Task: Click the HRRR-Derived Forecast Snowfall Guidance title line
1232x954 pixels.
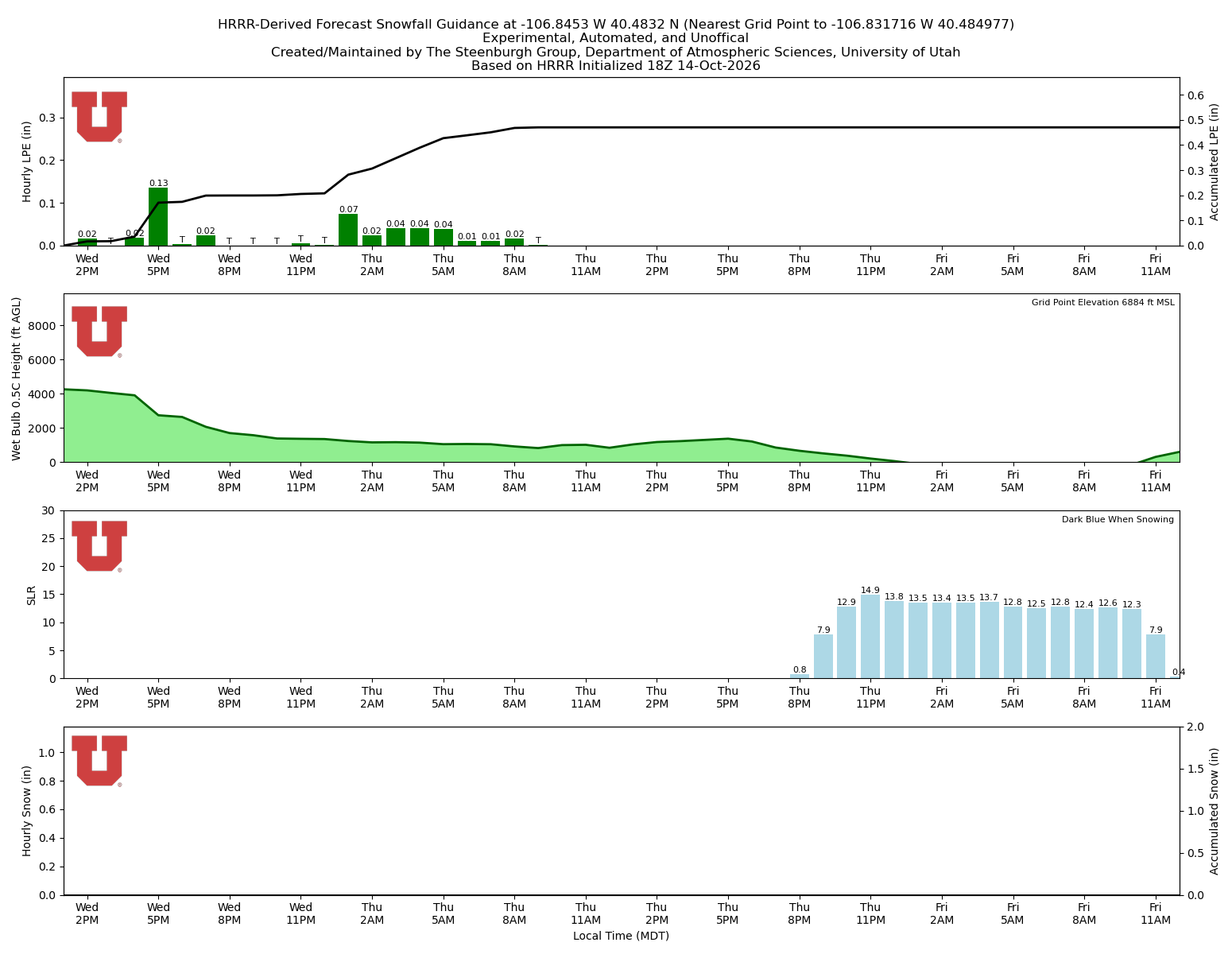Action: click(616, 25)
